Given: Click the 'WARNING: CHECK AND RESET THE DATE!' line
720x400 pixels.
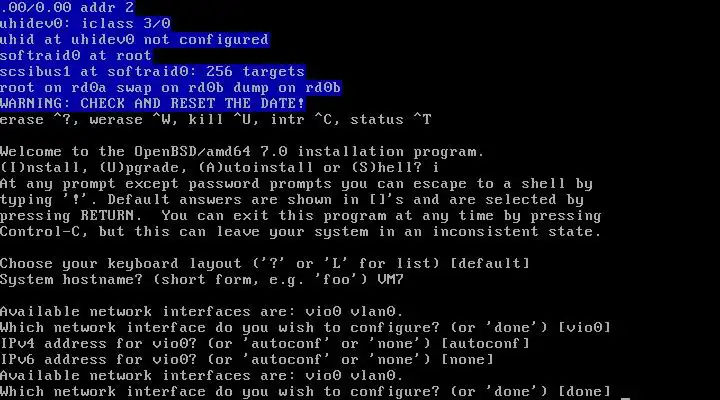Looking at the screenshot, I should [152, 103].
